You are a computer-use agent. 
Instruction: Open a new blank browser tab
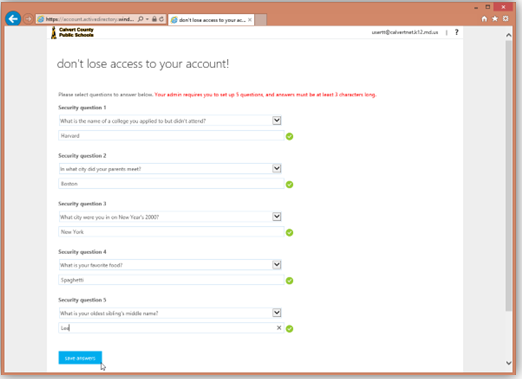pyautogui.click(x=261, y=20)
